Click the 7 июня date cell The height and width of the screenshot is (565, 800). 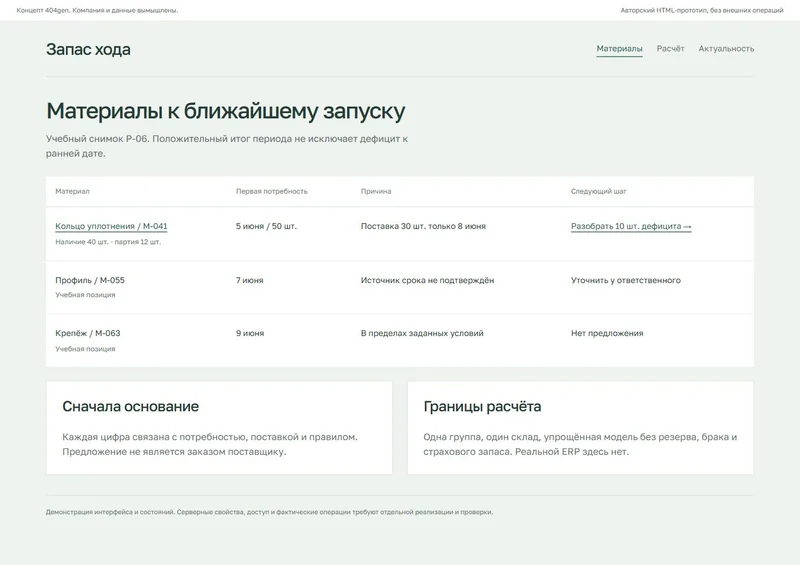(x=249, y=280)
